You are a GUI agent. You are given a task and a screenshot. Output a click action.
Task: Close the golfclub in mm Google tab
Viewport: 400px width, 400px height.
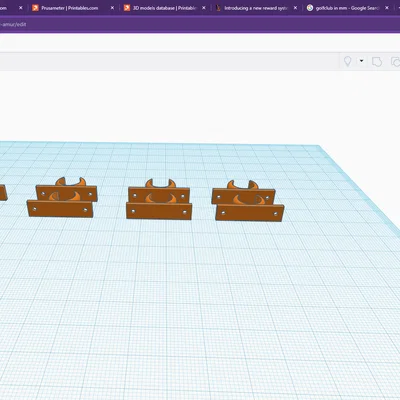387,8
